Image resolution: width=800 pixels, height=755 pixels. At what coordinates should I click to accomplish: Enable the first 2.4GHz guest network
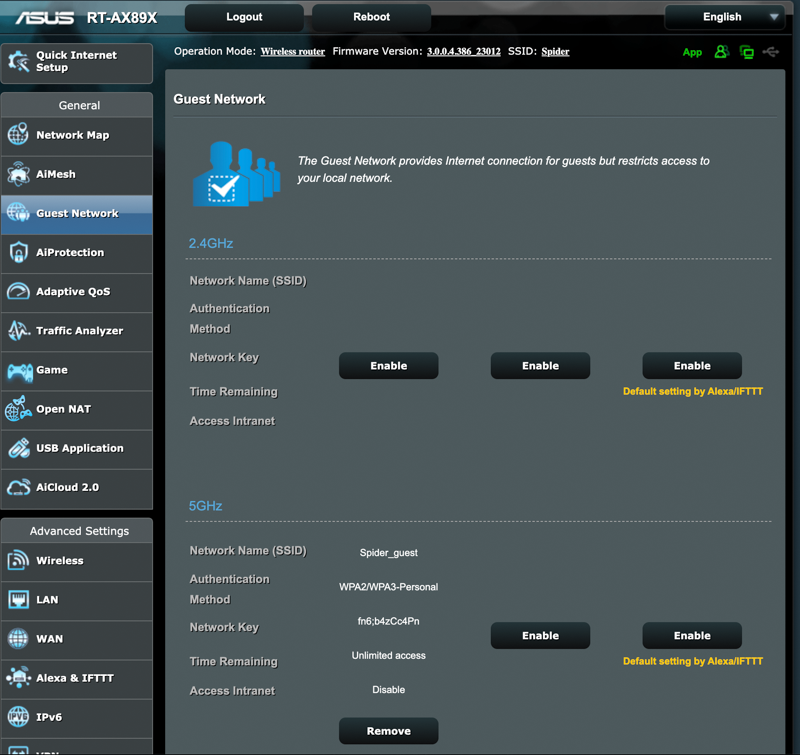(388, 366)
